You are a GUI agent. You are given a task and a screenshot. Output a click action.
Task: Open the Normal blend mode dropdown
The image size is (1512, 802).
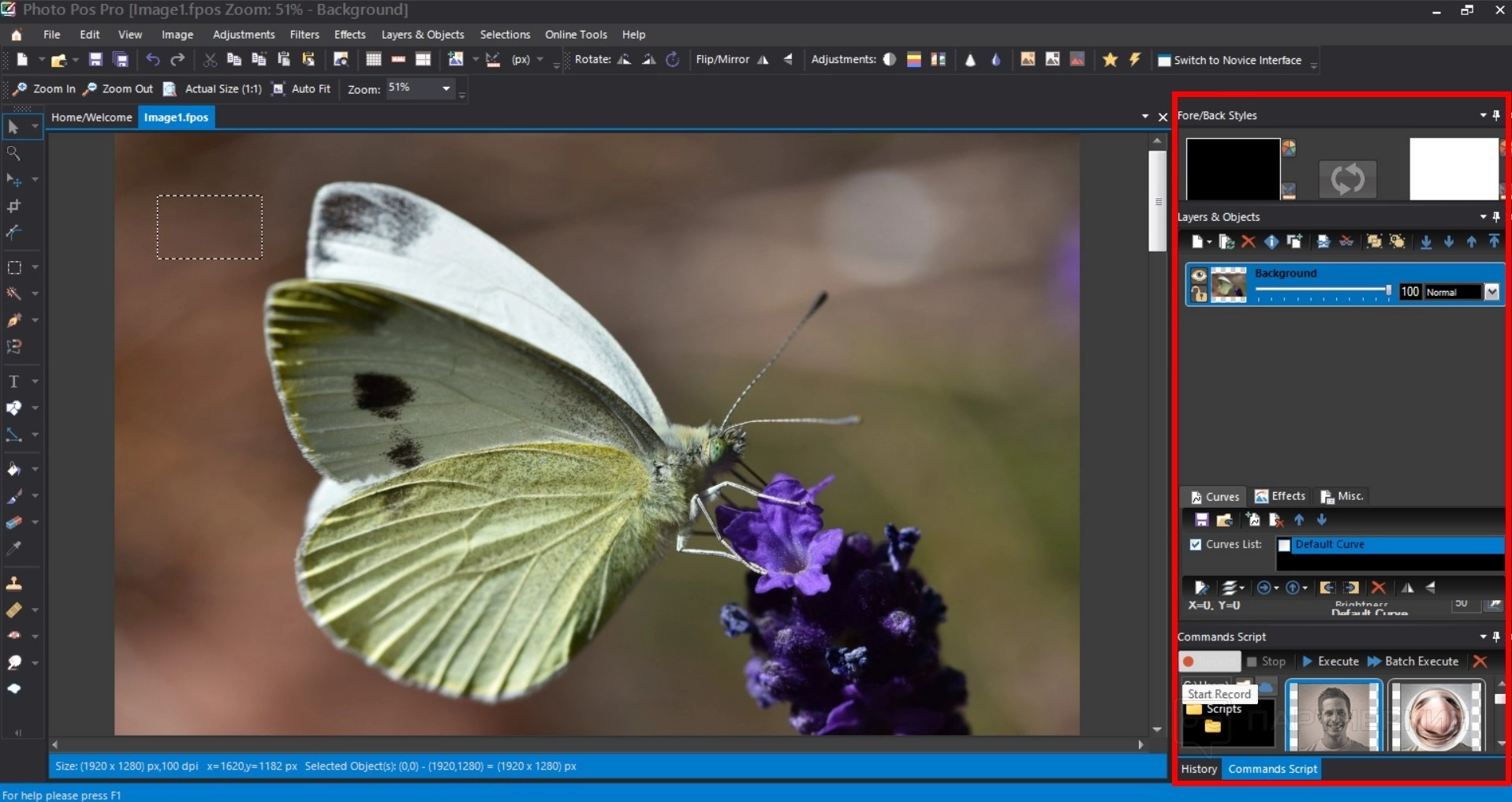click(1491, 293)
